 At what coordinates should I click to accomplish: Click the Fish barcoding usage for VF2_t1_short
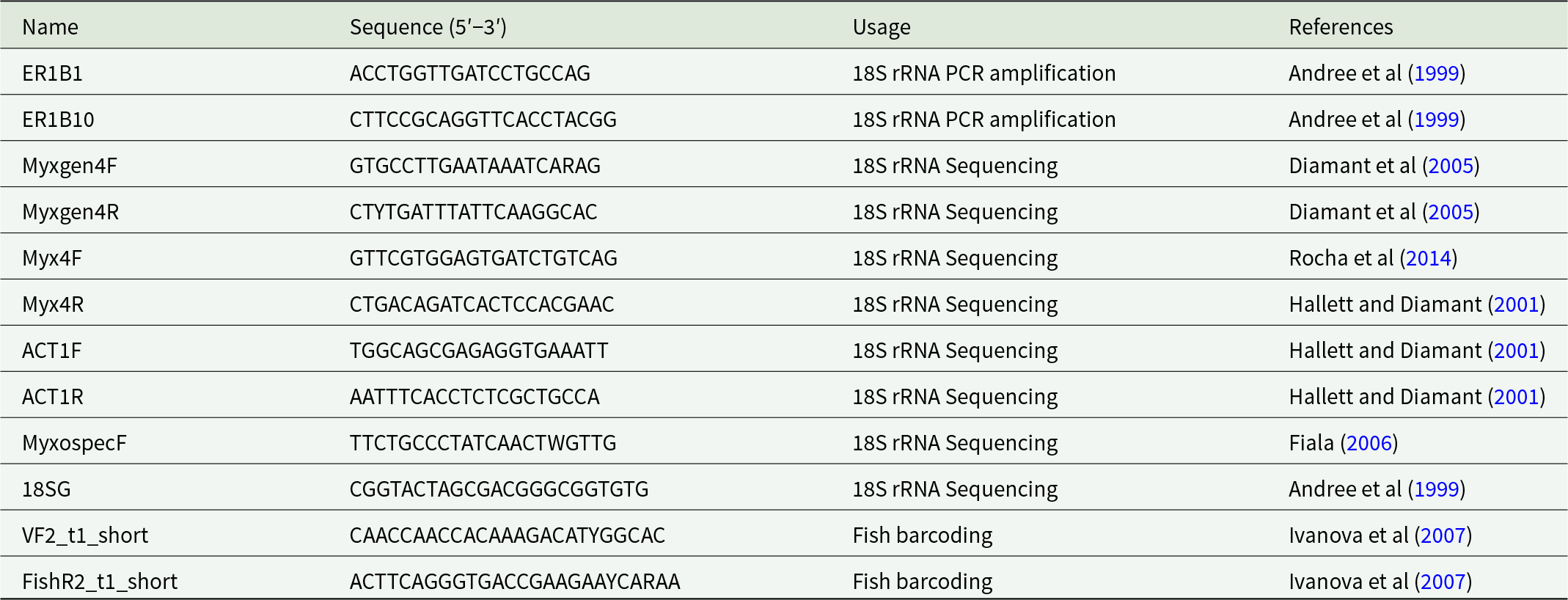922,535
